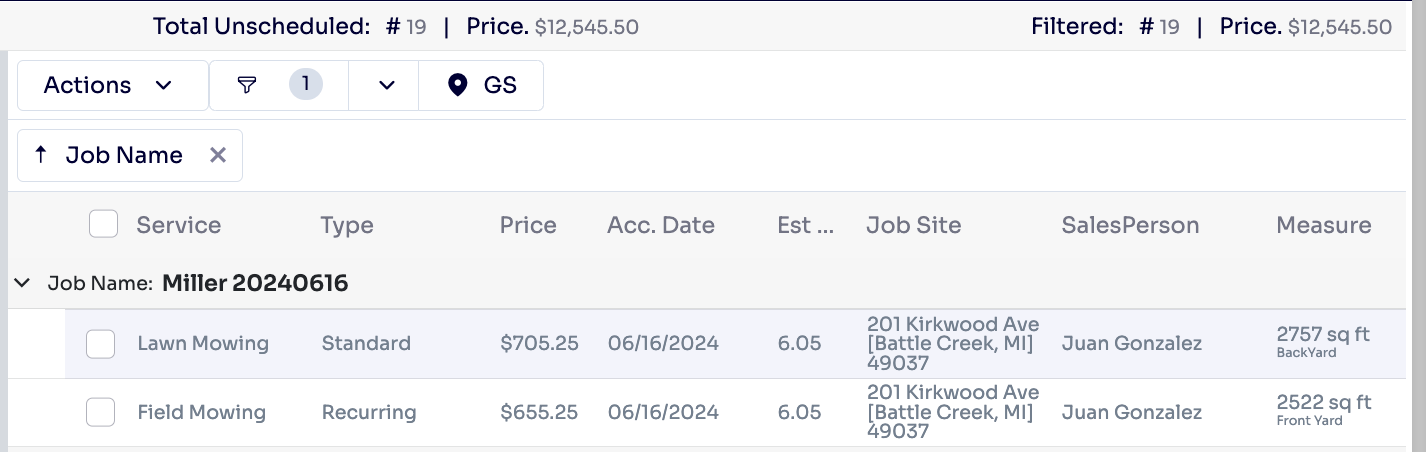Screen dimensions: 1426x452
Task: Toggle the select-all header checkbox
Action: (x=103, y=224)
